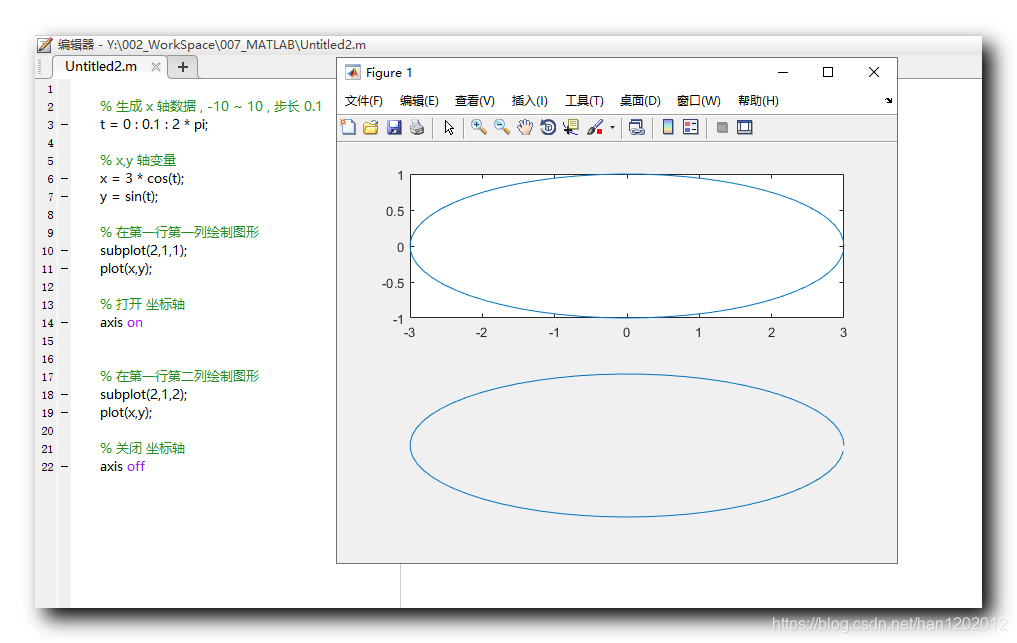Open a file with the folder icon

pyautogui.click(x=371, y=127)
